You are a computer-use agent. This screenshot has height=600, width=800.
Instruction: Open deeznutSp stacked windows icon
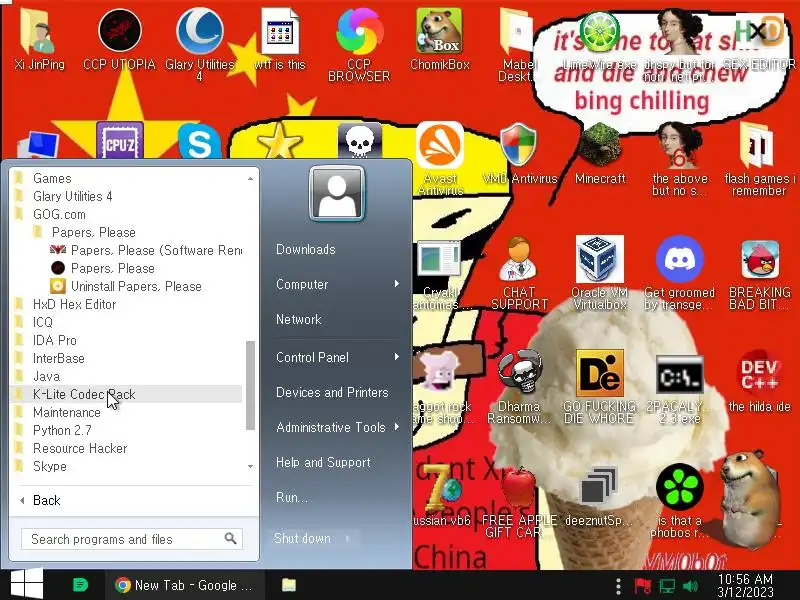[599, 495]
